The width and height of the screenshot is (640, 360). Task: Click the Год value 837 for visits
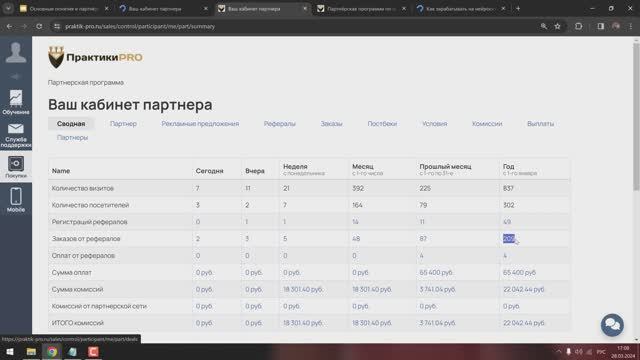[508, 188]
